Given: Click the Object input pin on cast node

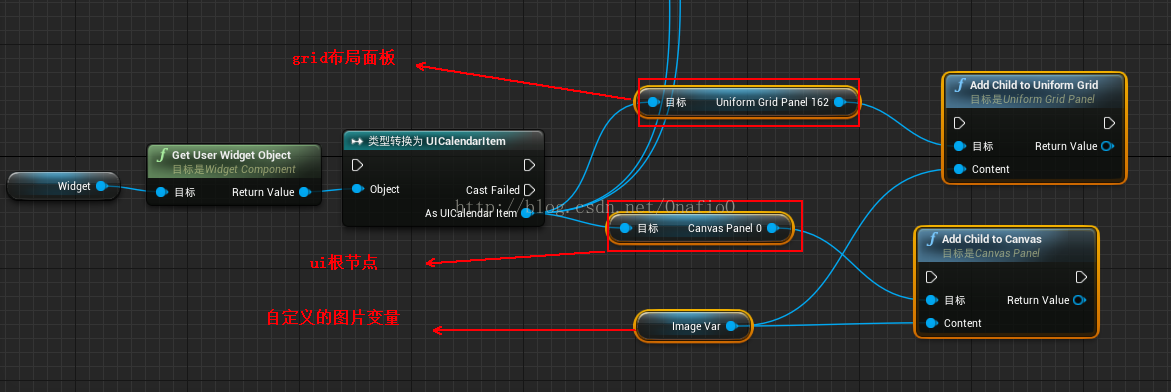Looking at the screenshot, I should [x=358, y=189].
